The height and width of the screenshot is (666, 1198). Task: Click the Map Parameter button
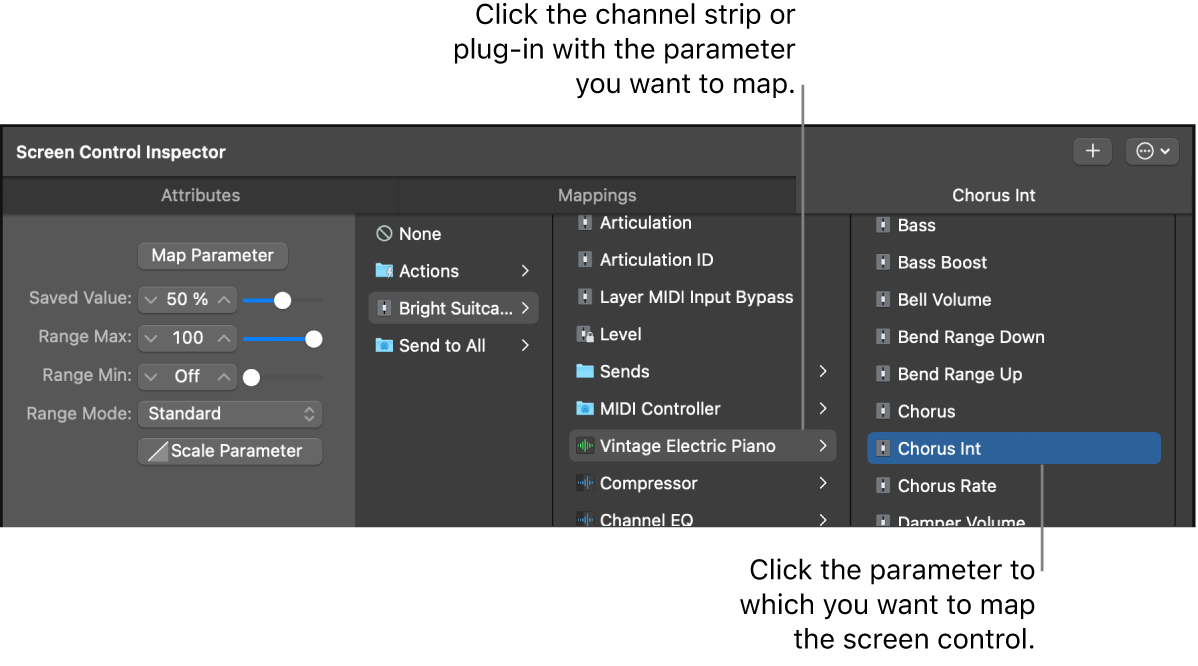212,255
